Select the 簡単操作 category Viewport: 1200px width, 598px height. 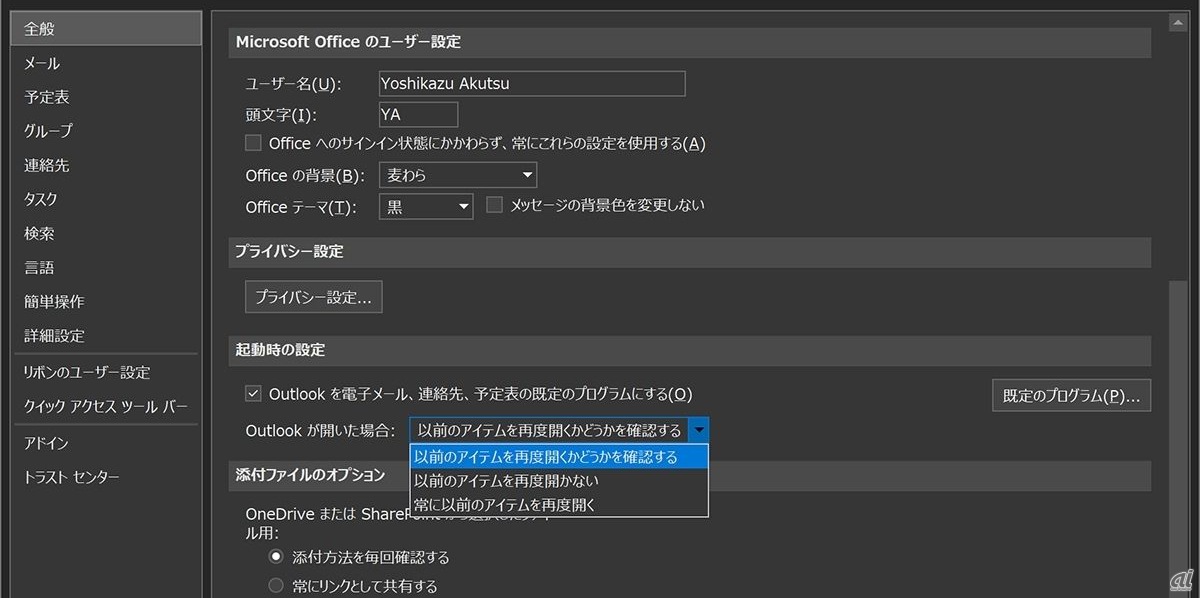pos(106,301)
